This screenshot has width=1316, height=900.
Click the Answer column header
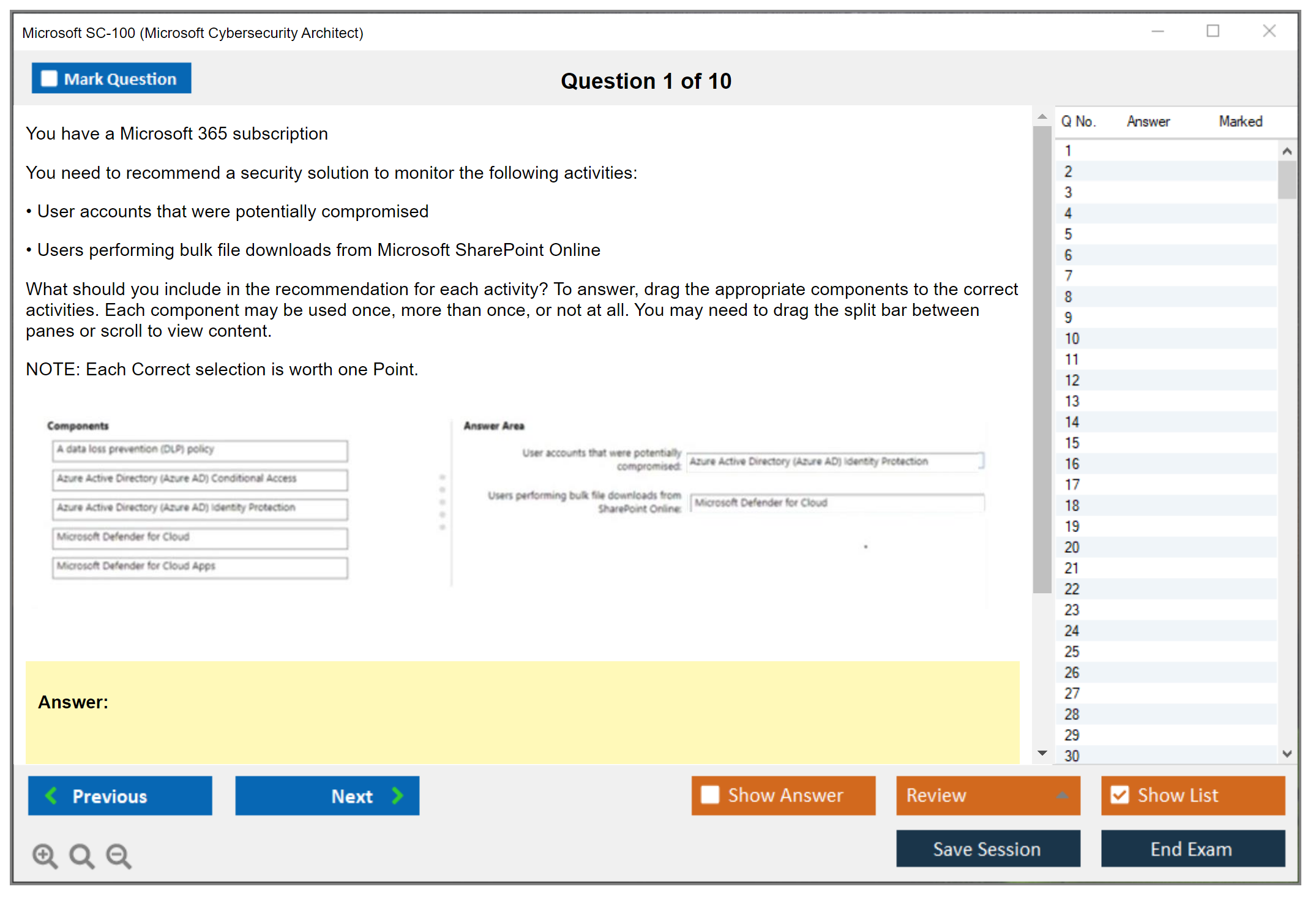tap(1148, 121)
